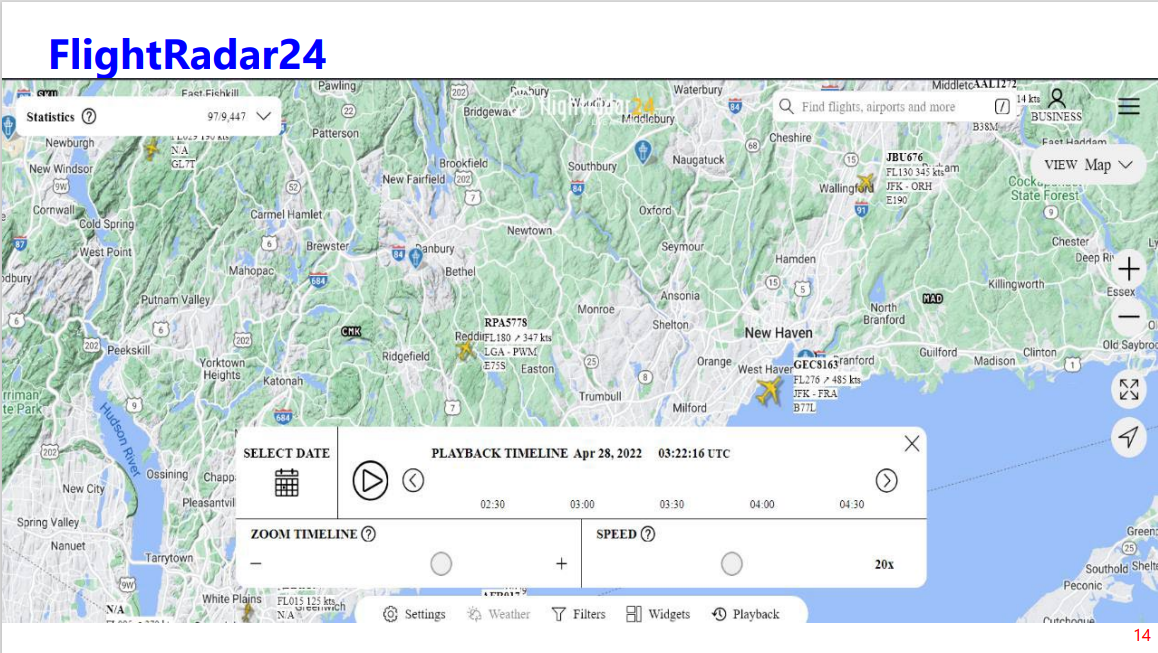Step timeline forward with right arrow
Viewport: 1158px width, 653px height.
click(886, 481)
